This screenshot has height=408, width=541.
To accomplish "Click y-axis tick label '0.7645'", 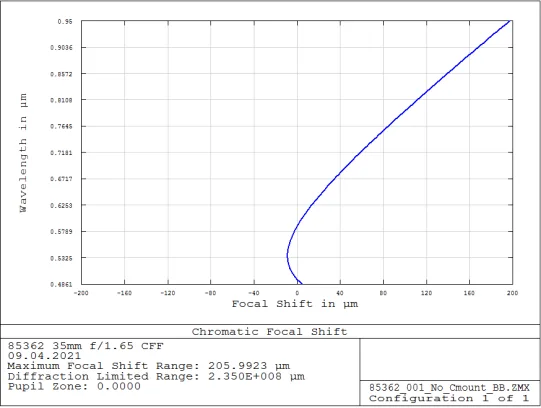I will (61, 127).
